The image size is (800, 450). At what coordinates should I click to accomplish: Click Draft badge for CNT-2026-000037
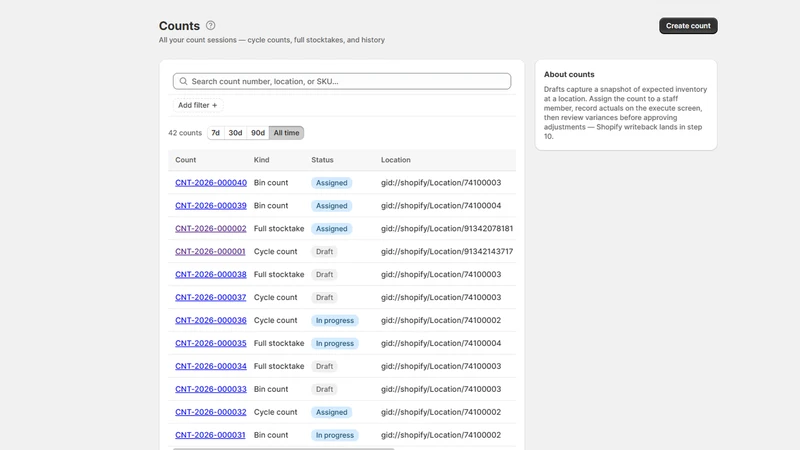pos(324,297)
